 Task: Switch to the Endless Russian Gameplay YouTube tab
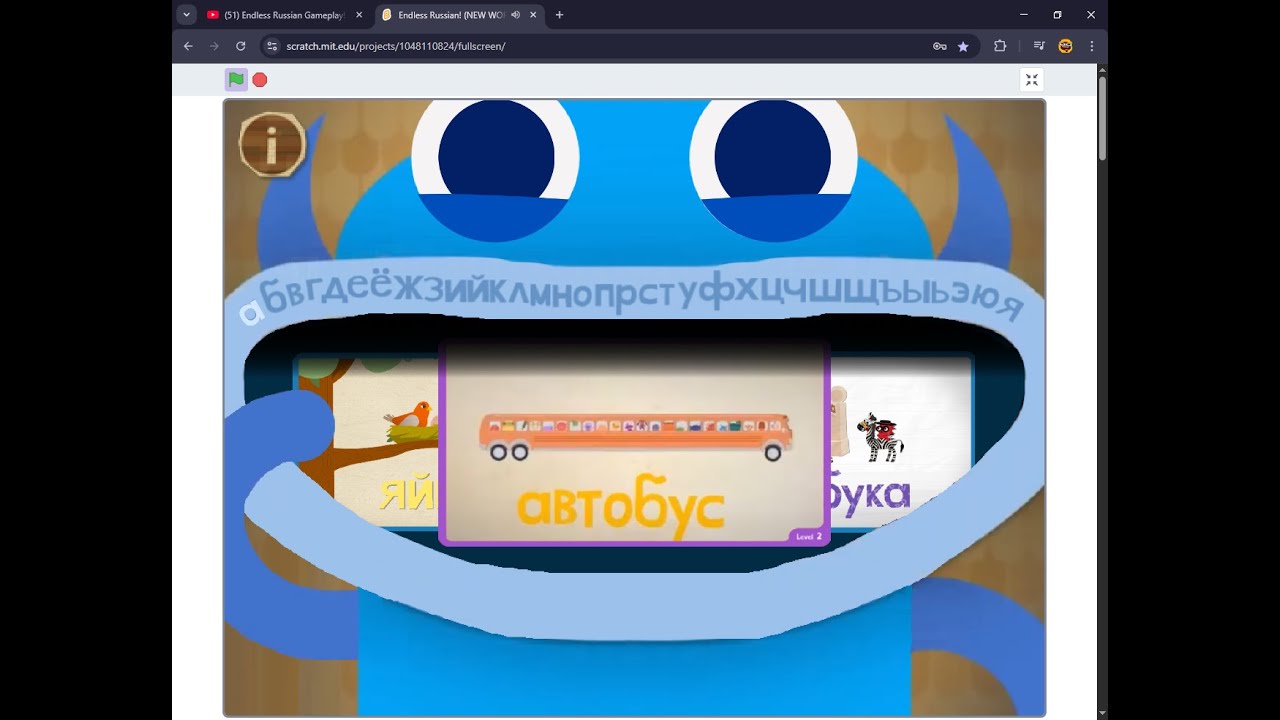click(x=285, y=15)
